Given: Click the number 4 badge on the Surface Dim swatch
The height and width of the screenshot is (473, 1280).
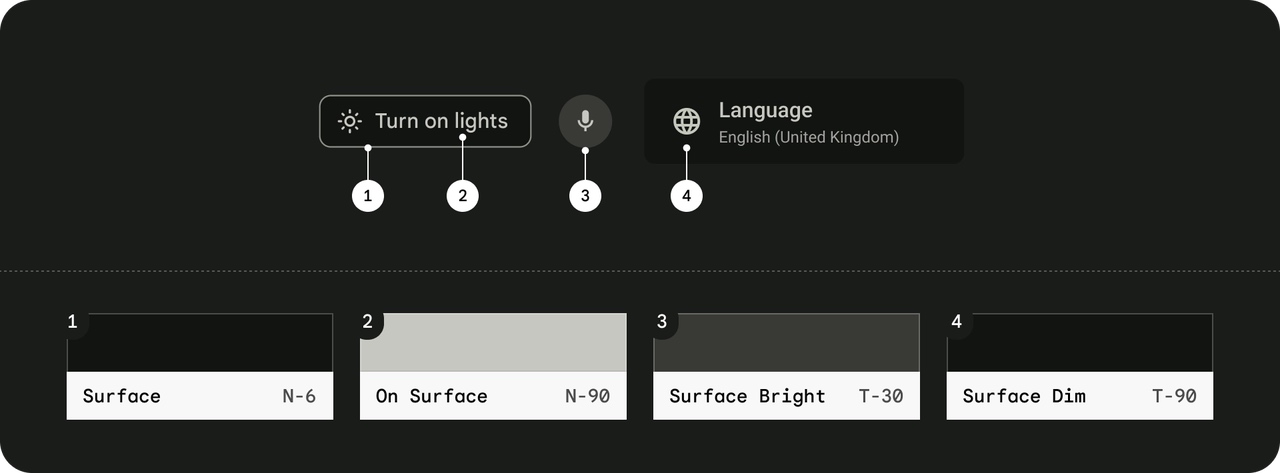Looking at the screenshot, I should point(957,322).
